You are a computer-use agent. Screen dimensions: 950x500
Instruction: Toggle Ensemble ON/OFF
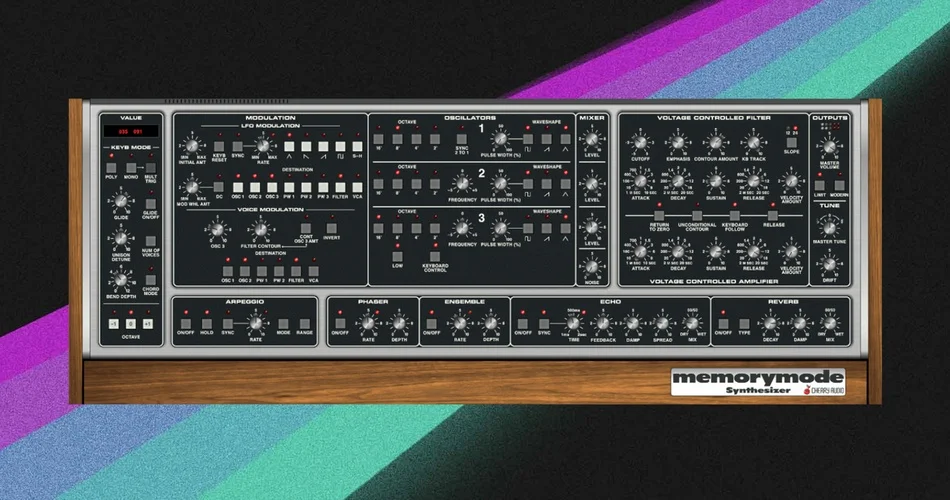coord(431,324)
